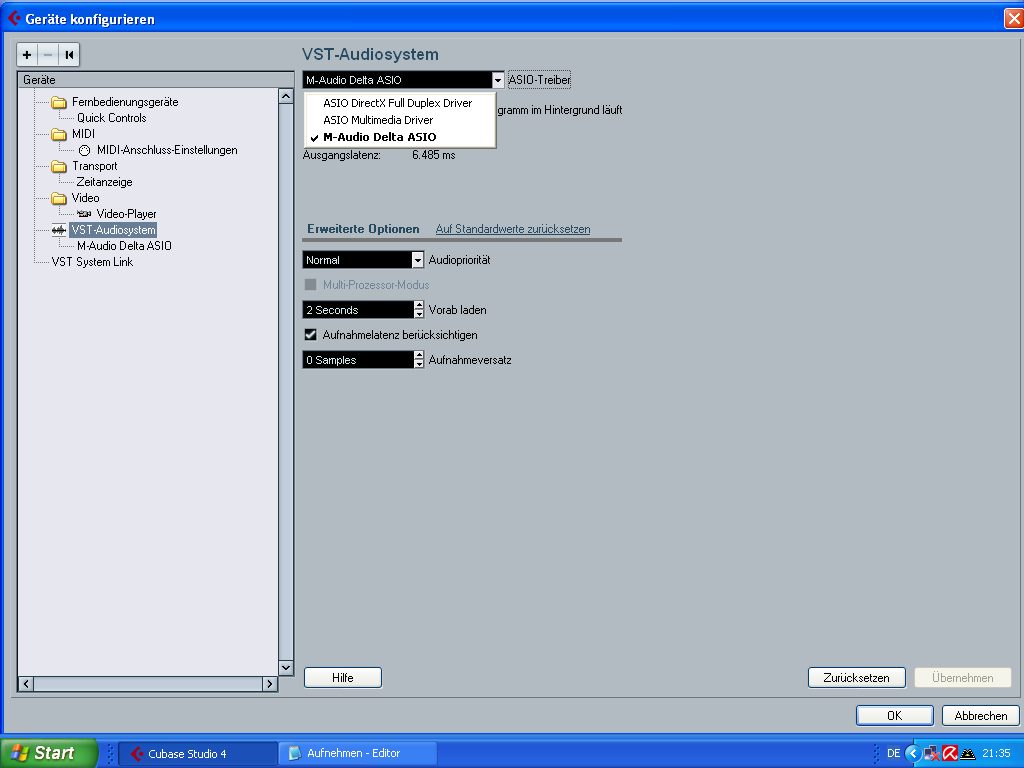1024x768 pixels.
Task: Select Video-Player in the device tree
Action: click(x=127, y=214)
